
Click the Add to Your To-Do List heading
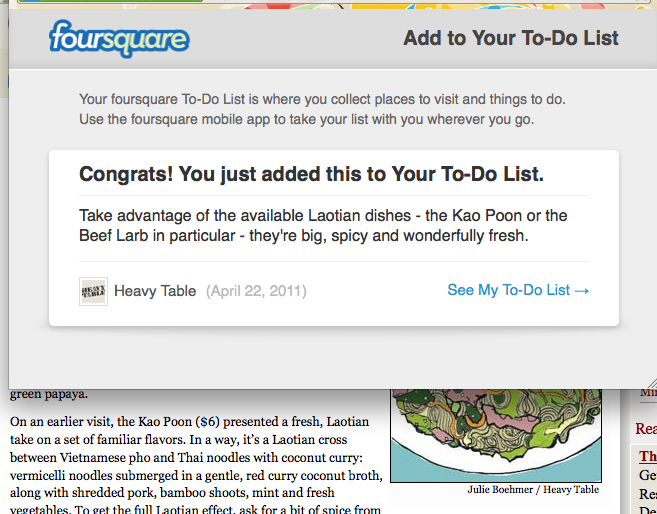510,39
